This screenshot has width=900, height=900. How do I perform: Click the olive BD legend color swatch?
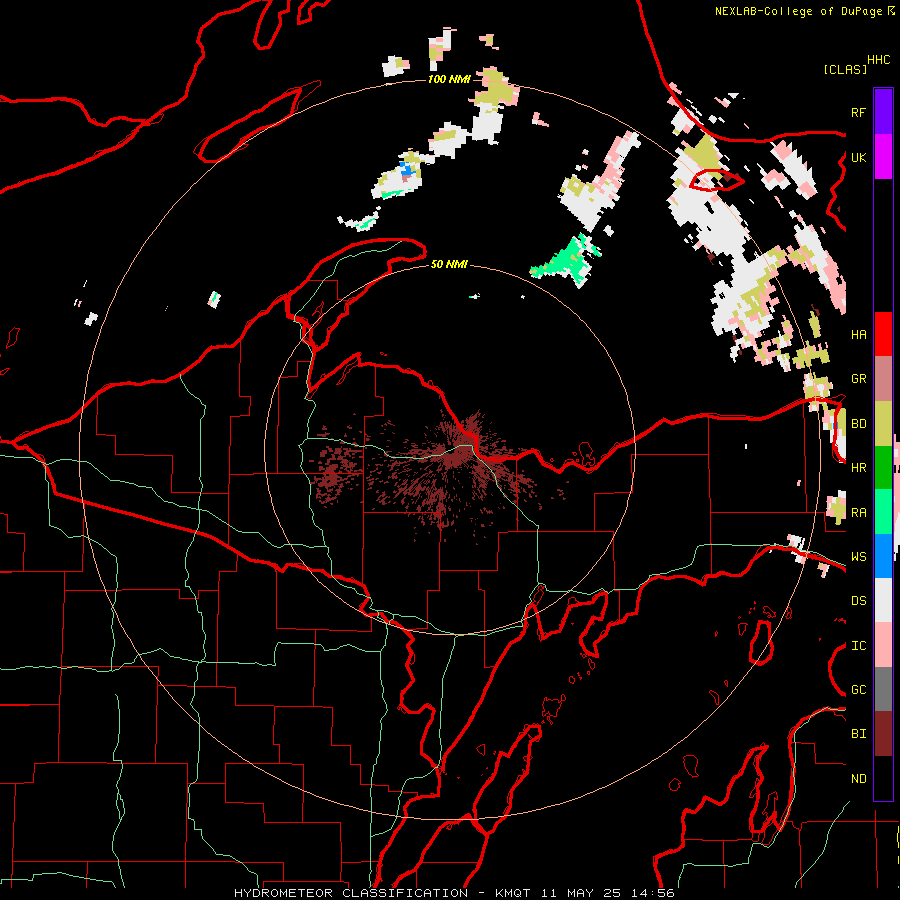click(883, 424)
